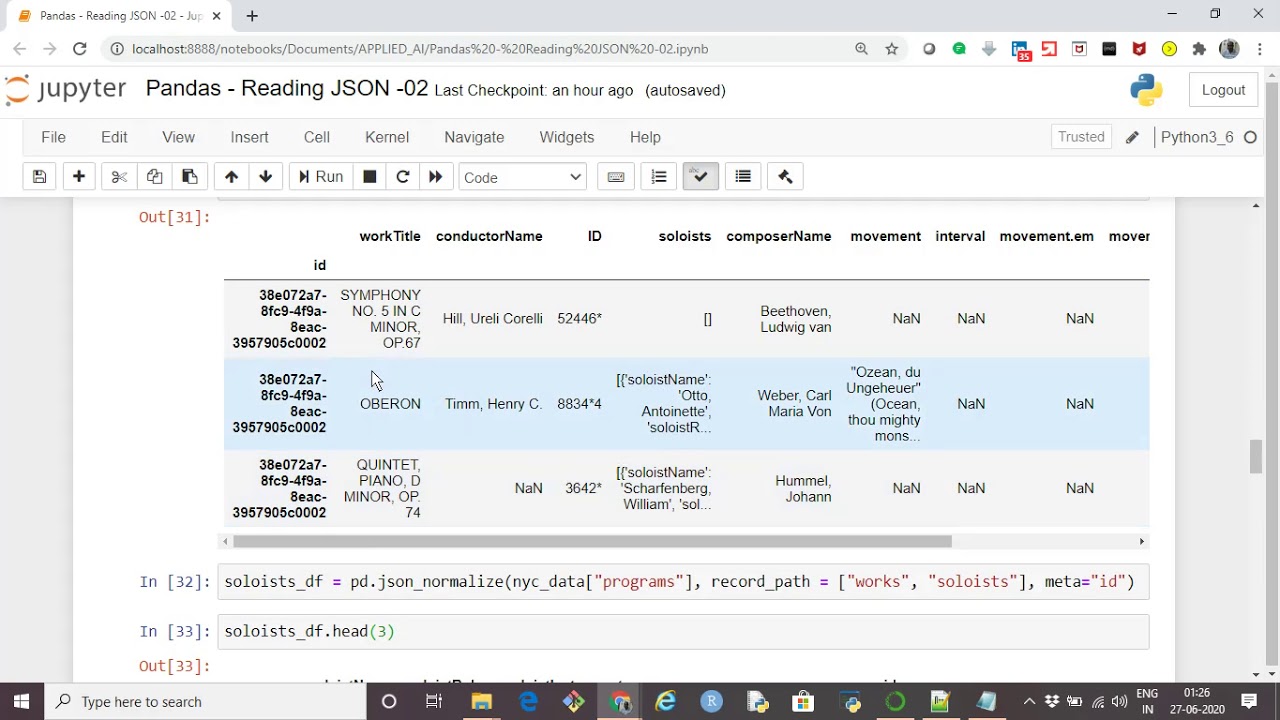Image resolution: width=1280 pixels, height=720 pixels.
Task: Open the Cell menu
Action: point(317,137)
